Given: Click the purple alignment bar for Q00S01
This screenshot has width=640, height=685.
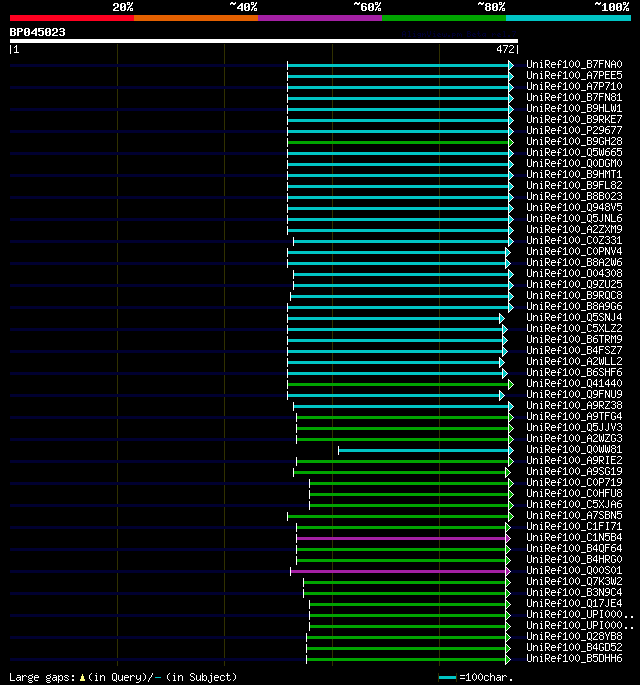Looking at the screenshot, I should click(398, 571).
